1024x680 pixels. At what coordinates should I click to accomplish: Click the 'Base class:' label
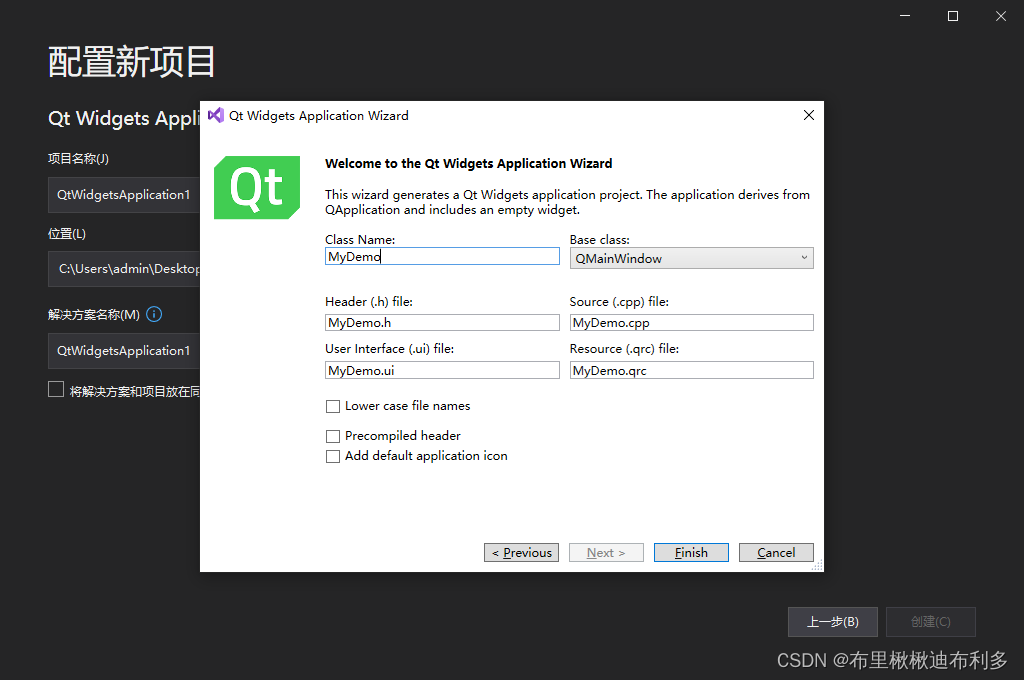pyautogui.click(x=600, y=240)
